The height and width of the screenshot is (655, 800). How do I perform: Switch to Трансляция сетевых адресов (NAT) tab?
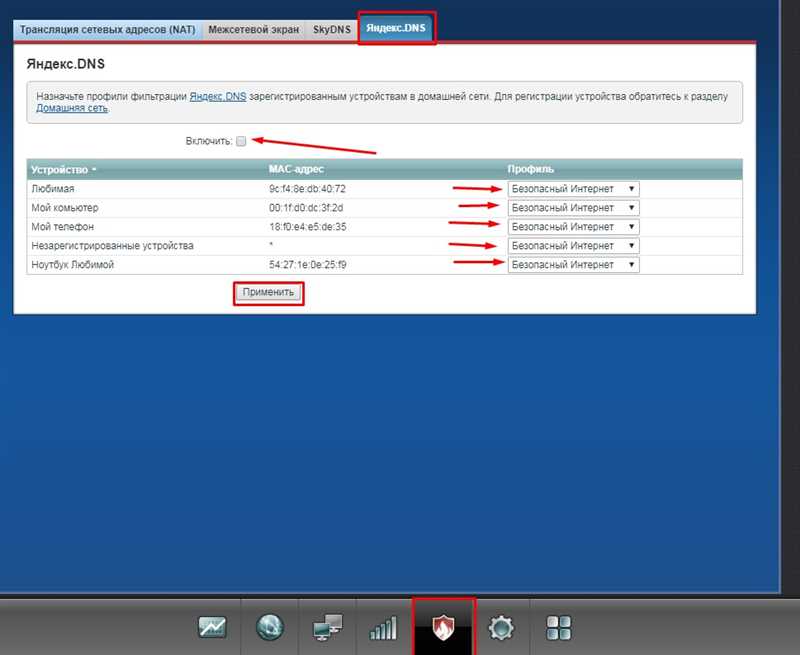point(108,30)
